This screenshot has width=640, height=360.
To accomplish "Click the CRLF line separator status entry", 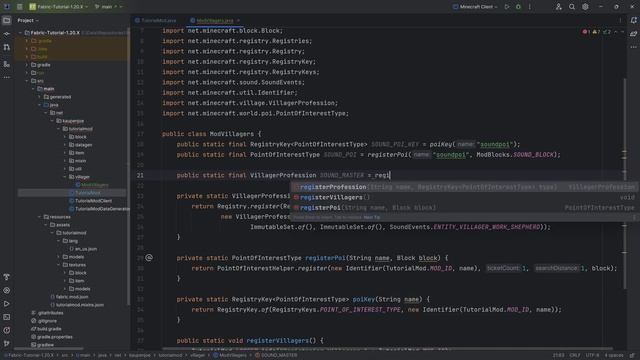I will [x=575, y=355].
